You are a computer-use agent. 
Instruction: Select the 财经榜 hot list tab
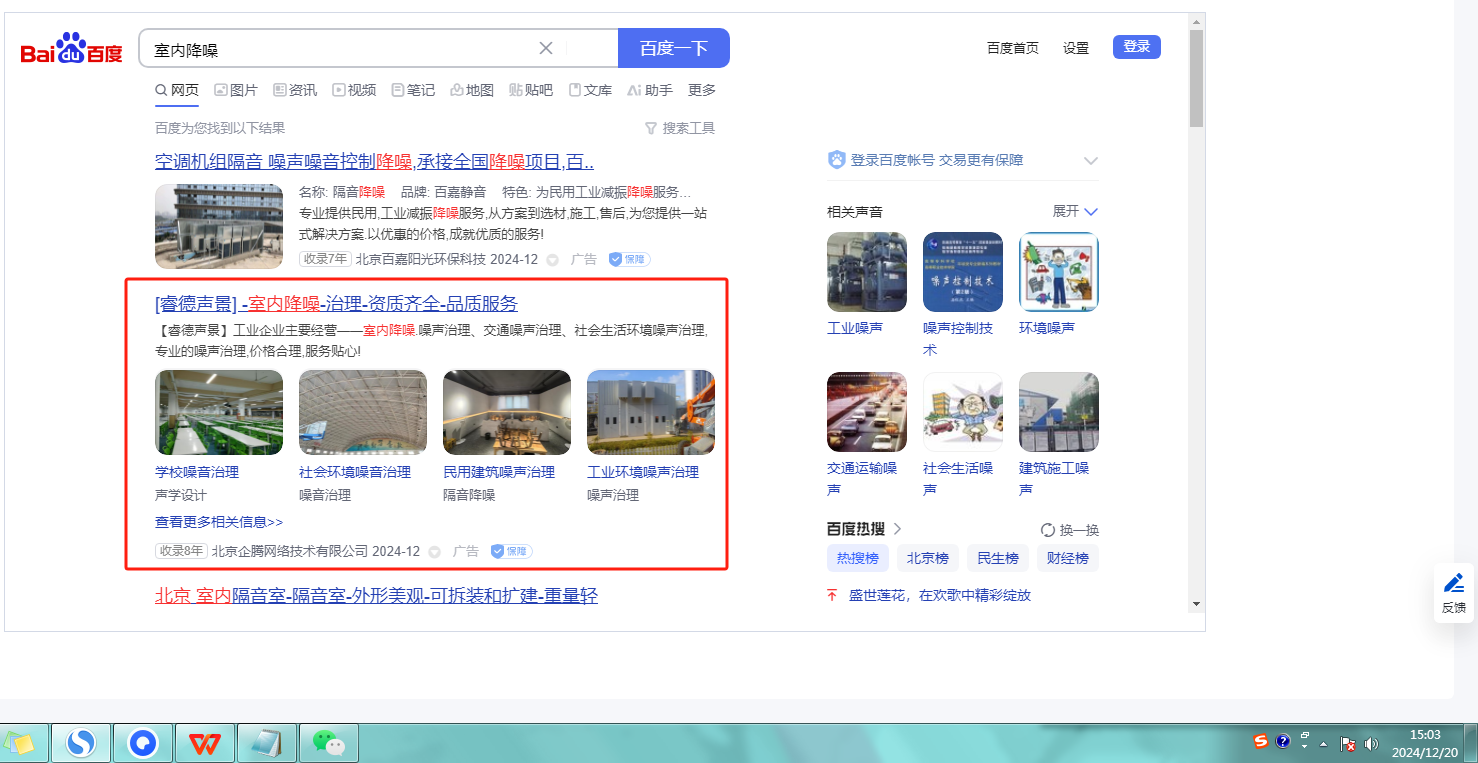pos(1068,558)
